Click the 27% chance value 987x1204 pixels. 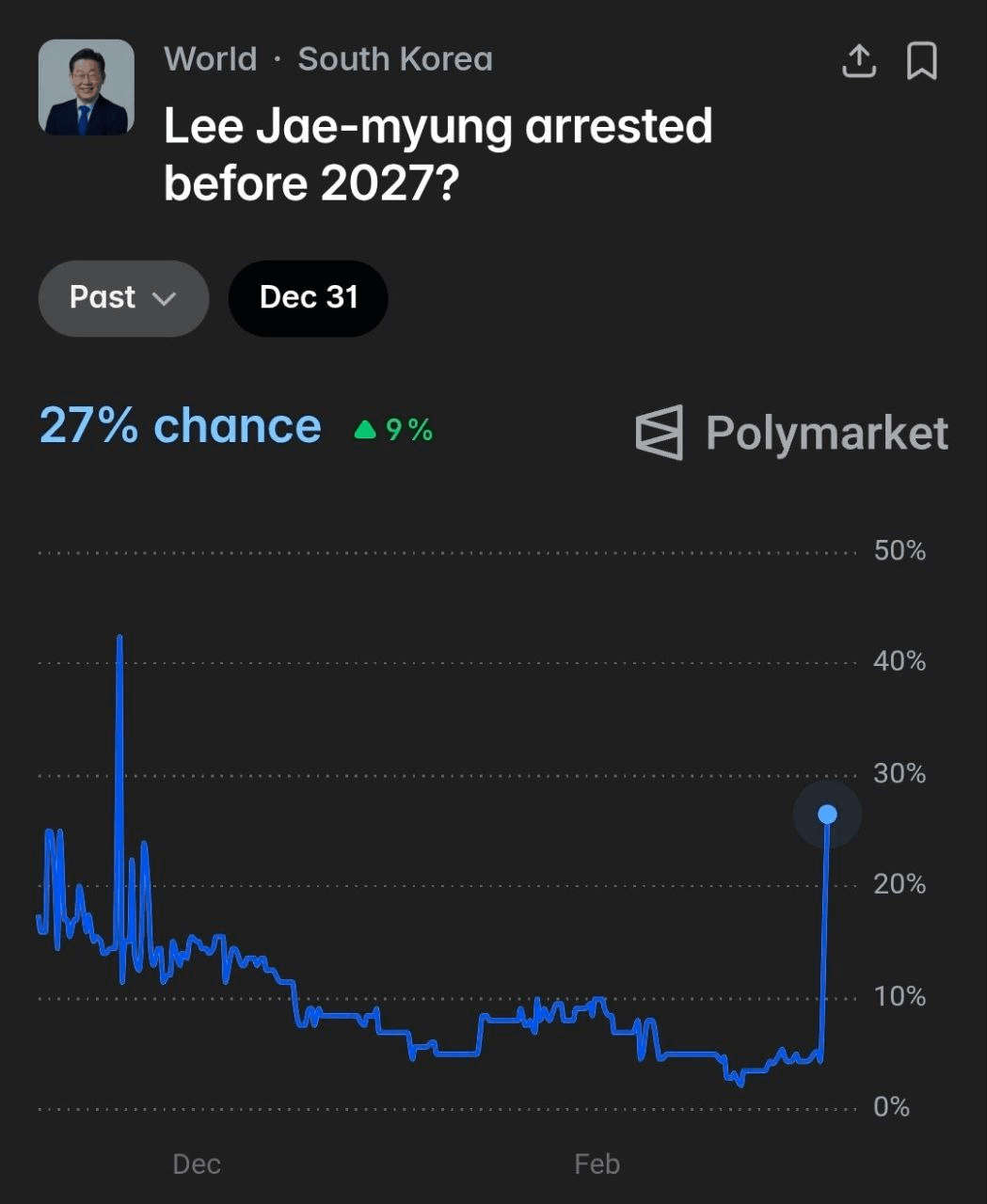(180, 426)
